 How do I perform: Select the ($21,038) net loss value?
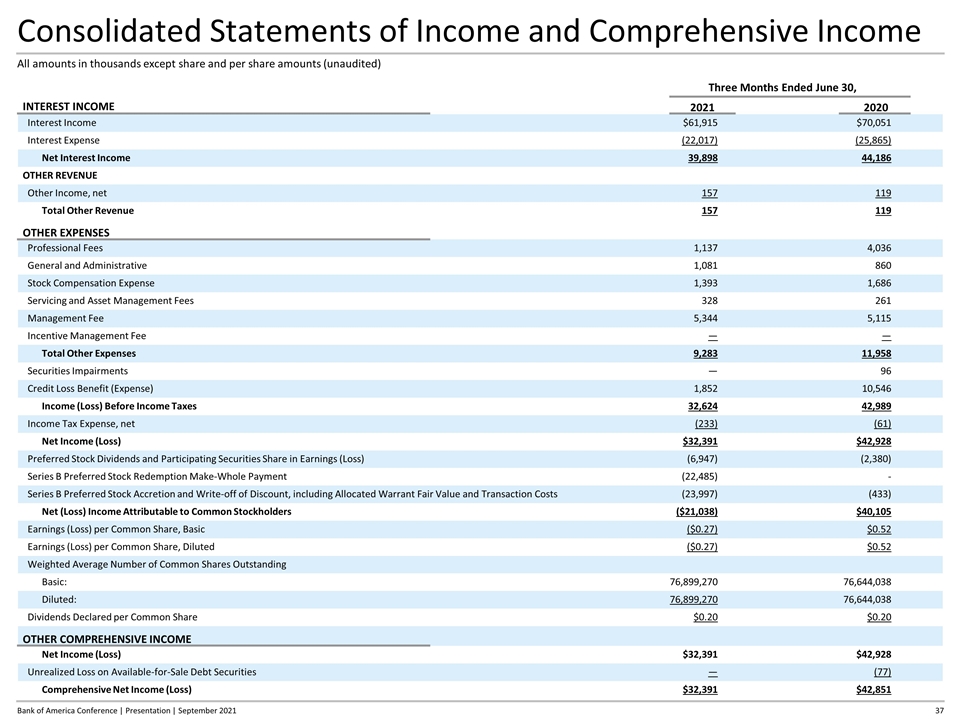[x=694, y=511]
